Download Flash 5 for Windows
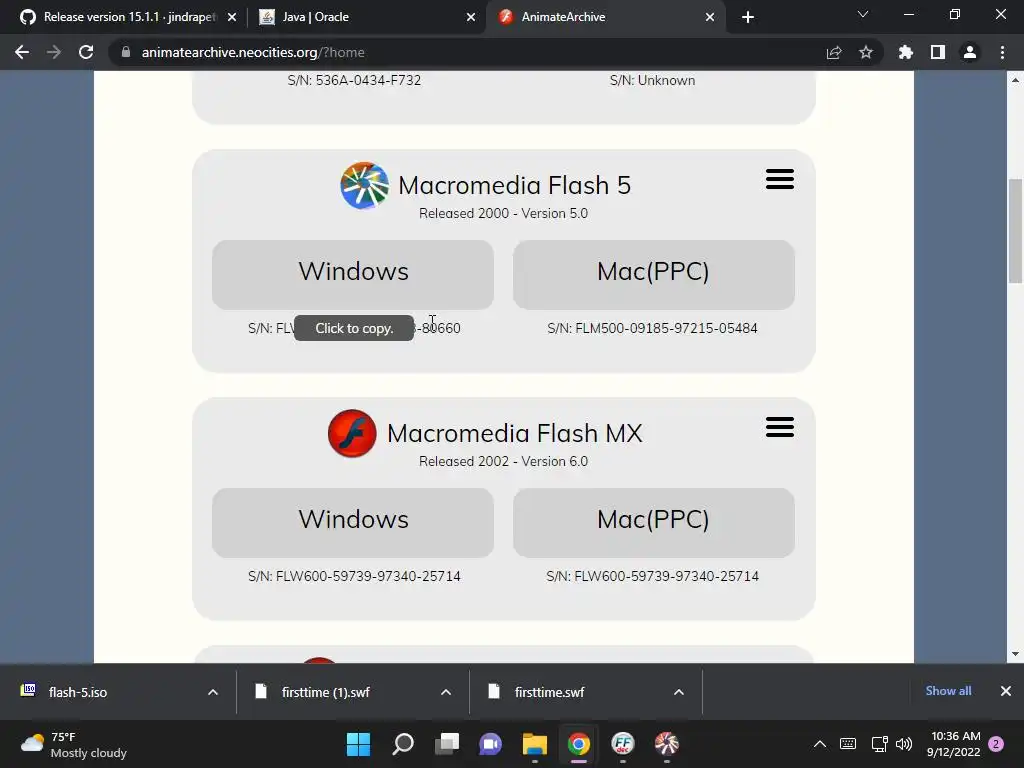1024x768 pixels. (x=353, y=274)
